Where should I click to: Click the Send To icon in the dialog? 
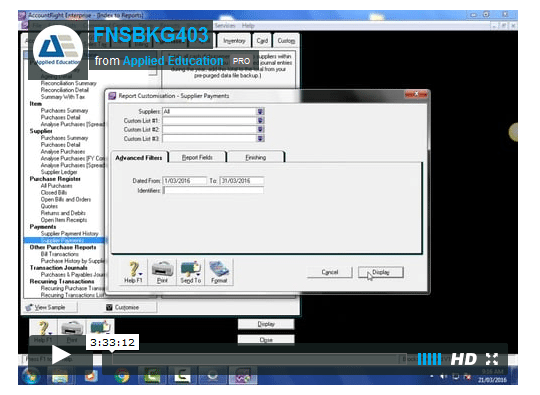point(191,272)
